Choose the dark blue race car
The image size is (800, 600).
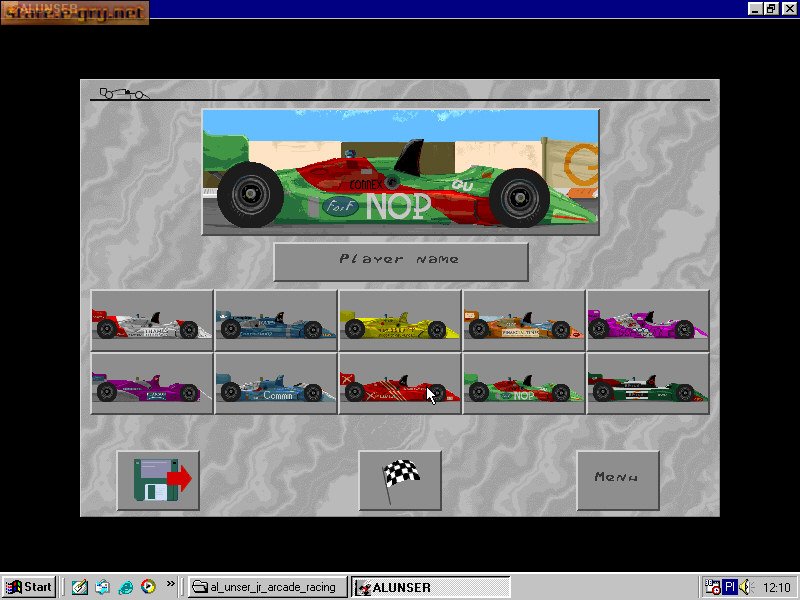pyautogui.click(x=276, y=320)
